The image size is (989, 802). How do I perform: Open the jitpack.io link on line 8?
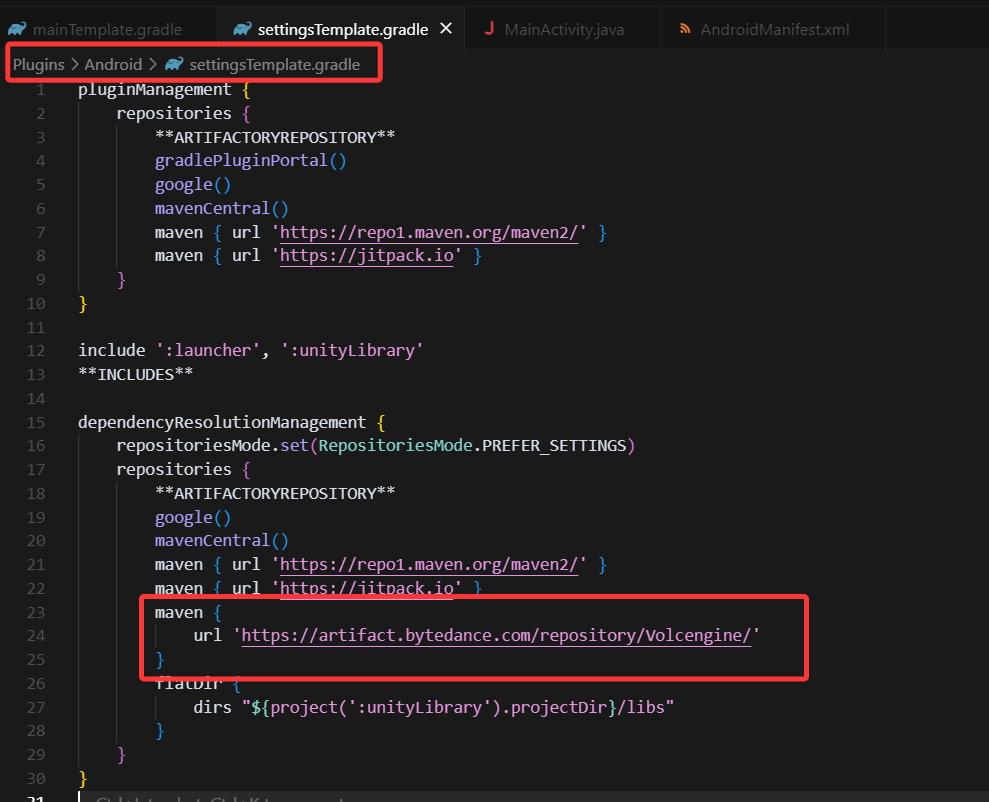click(x=366, y=256)
